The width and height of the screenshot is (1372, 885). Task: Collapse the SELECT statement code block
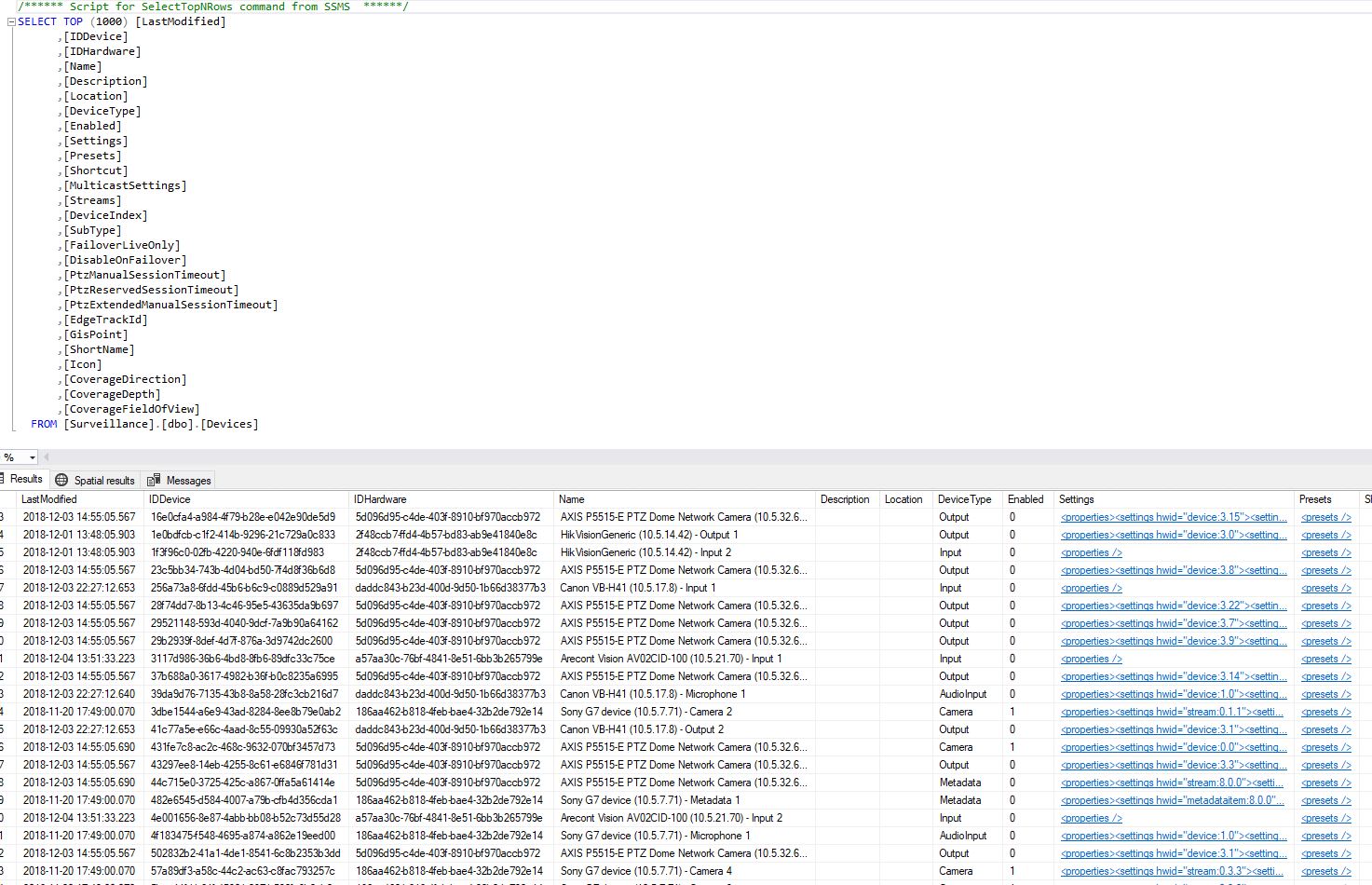(x=11, y=21)
